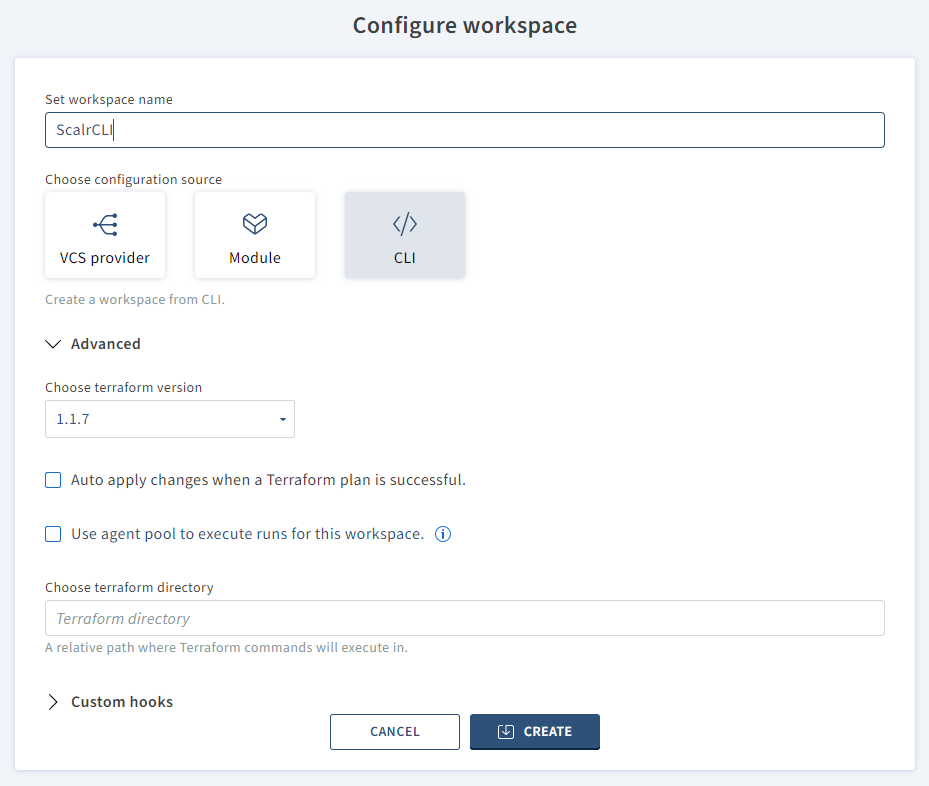Click the package icon in the Module card
Viewport: 929px width, 786px height.
pyautogui.click(x=254, y=223)
